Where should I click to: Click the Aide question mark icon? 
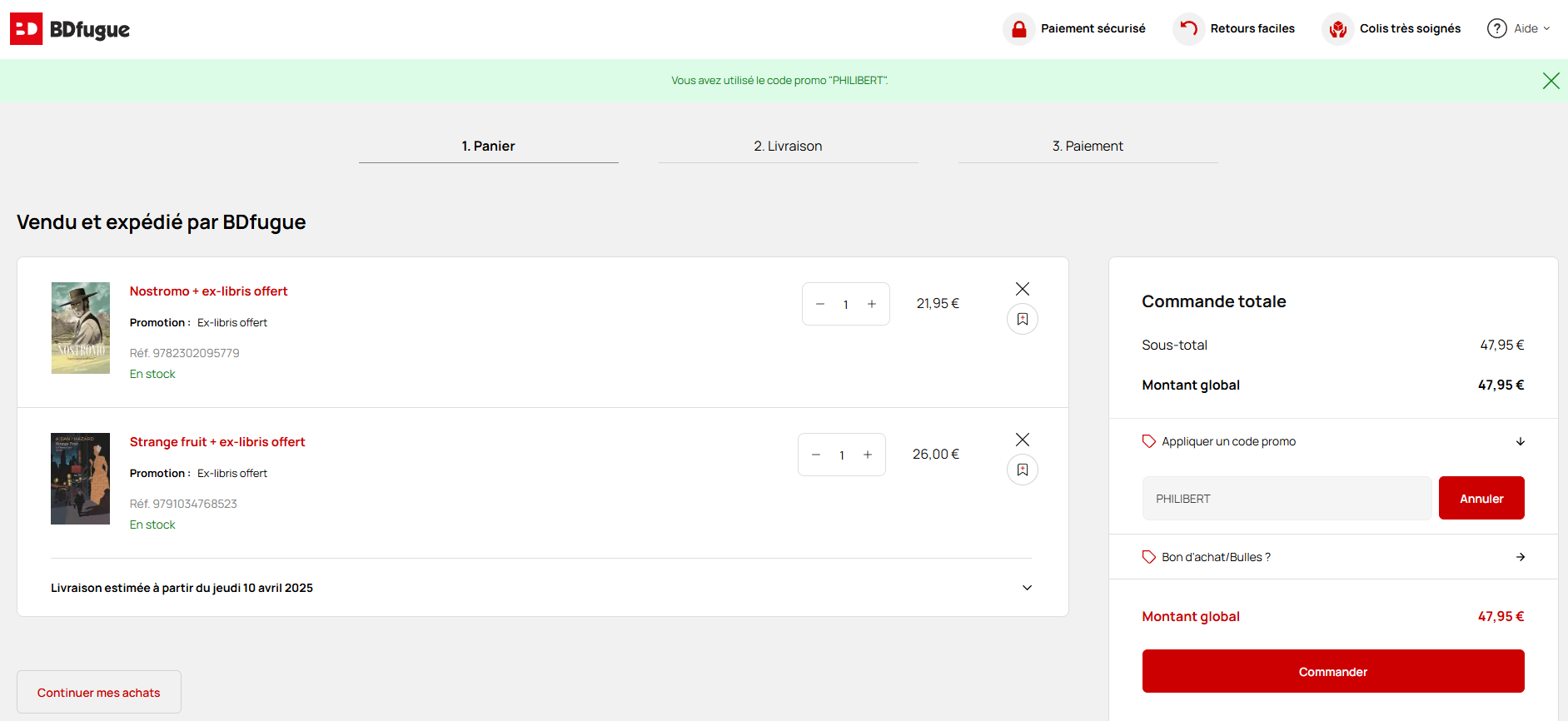pos(1497,28)
